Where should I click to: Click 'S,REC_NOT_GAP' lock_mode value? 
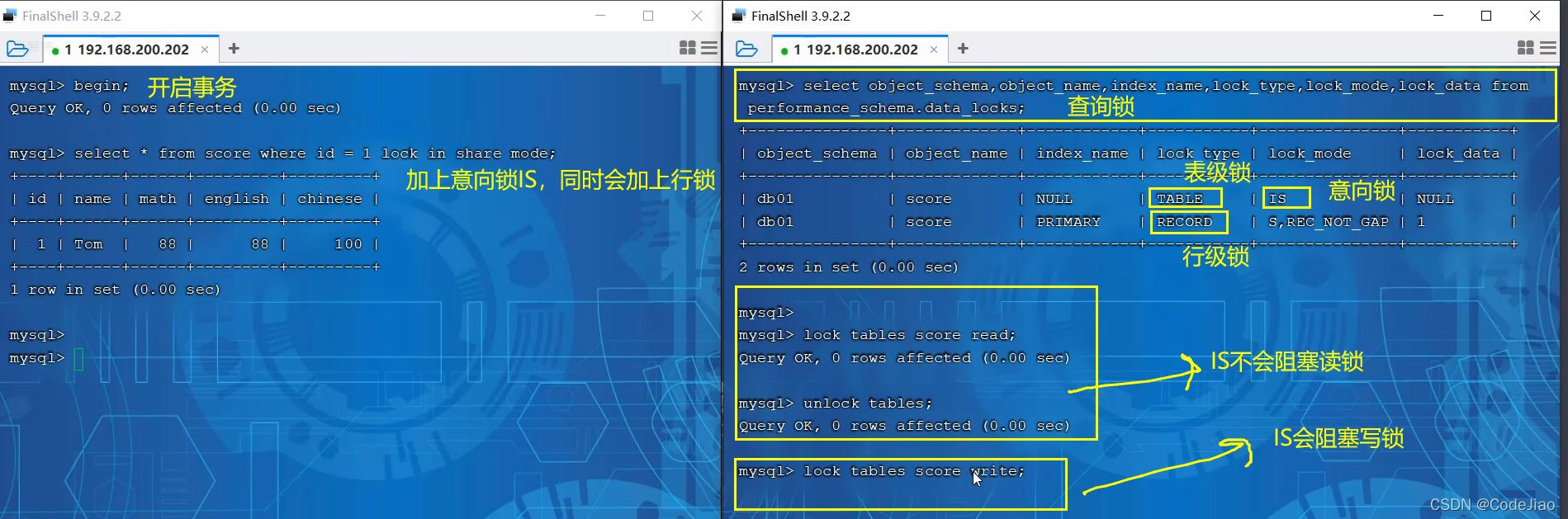tap(1329, 222)
